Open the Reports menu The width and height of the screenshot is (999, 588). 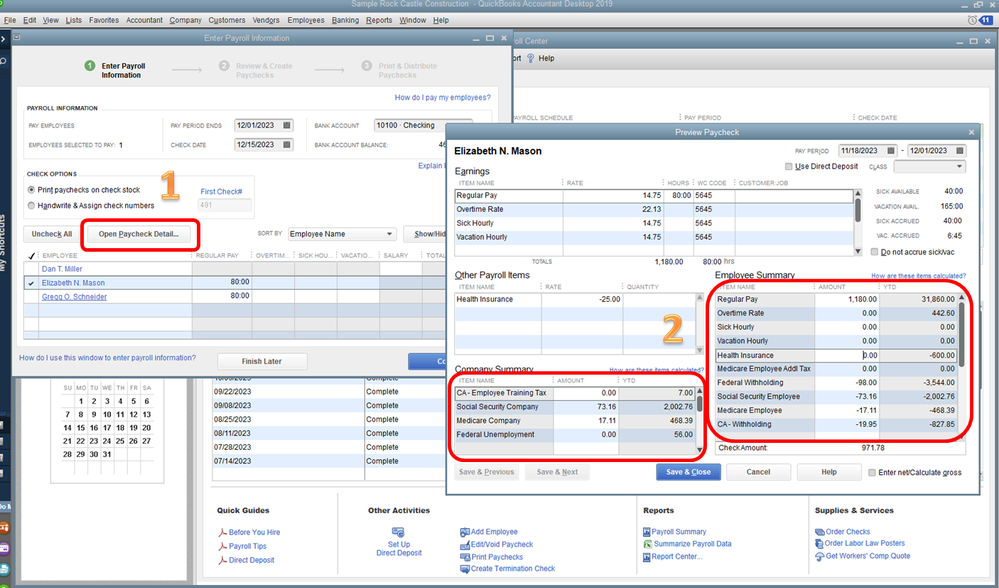click(379, 20)
